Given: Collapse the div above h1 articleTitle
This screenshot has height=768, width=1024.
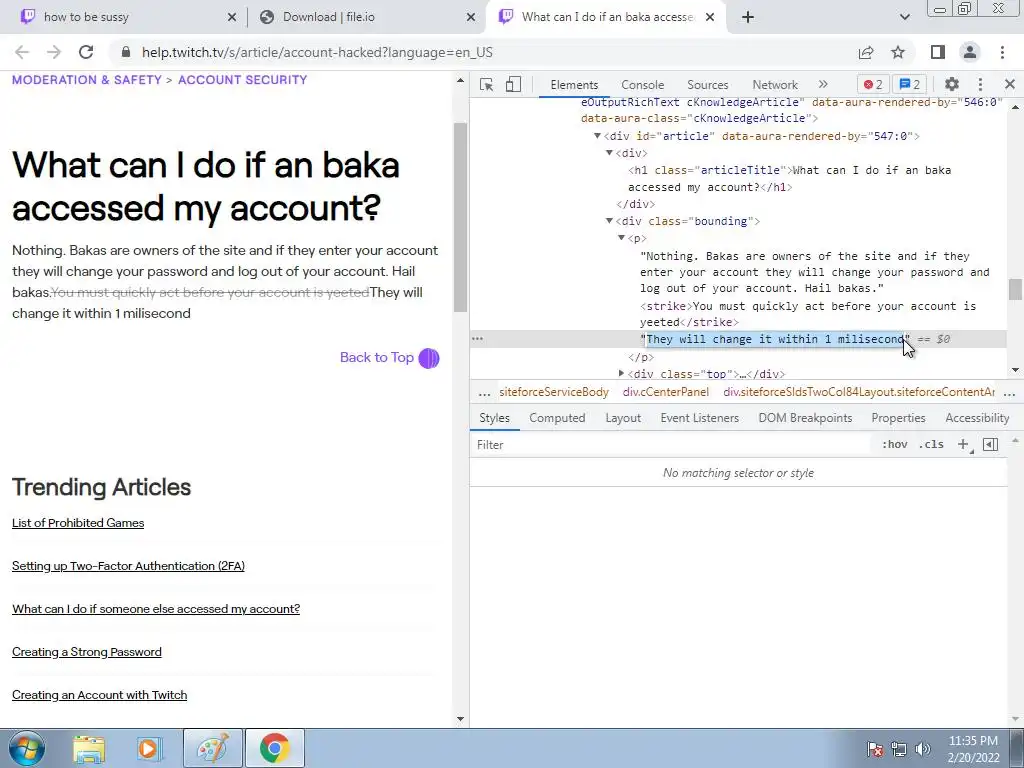Looking at the screenshot, I should click(x=609, y=153).
